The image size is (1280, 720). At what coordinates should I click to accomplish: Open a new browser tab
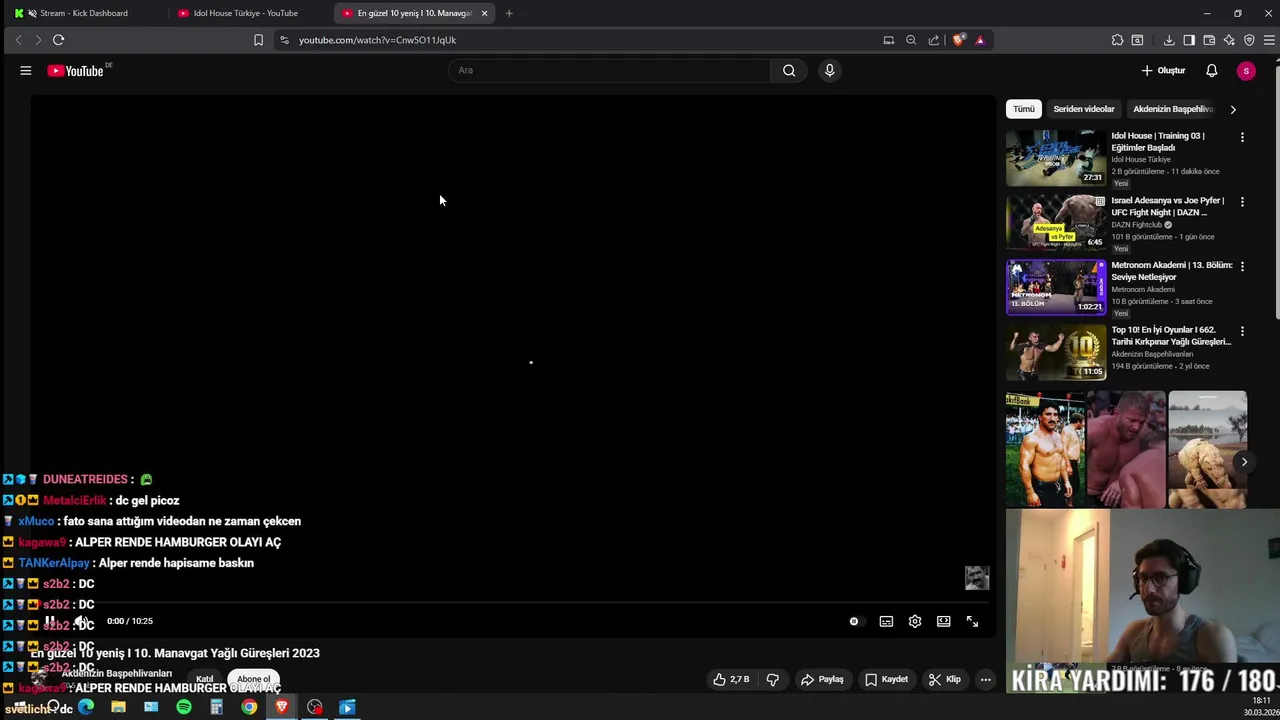coord(509,13)
